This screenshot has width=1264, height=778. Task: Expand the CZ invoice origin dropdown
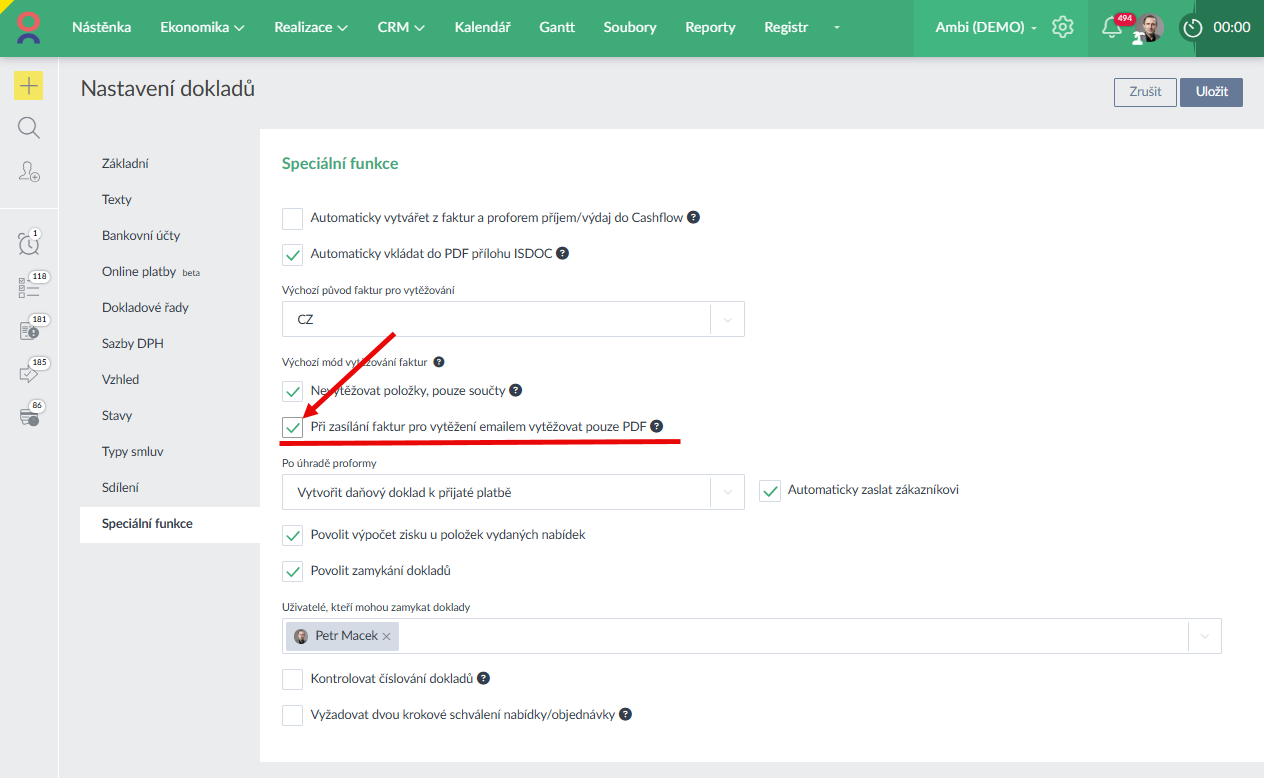(727, 320)
